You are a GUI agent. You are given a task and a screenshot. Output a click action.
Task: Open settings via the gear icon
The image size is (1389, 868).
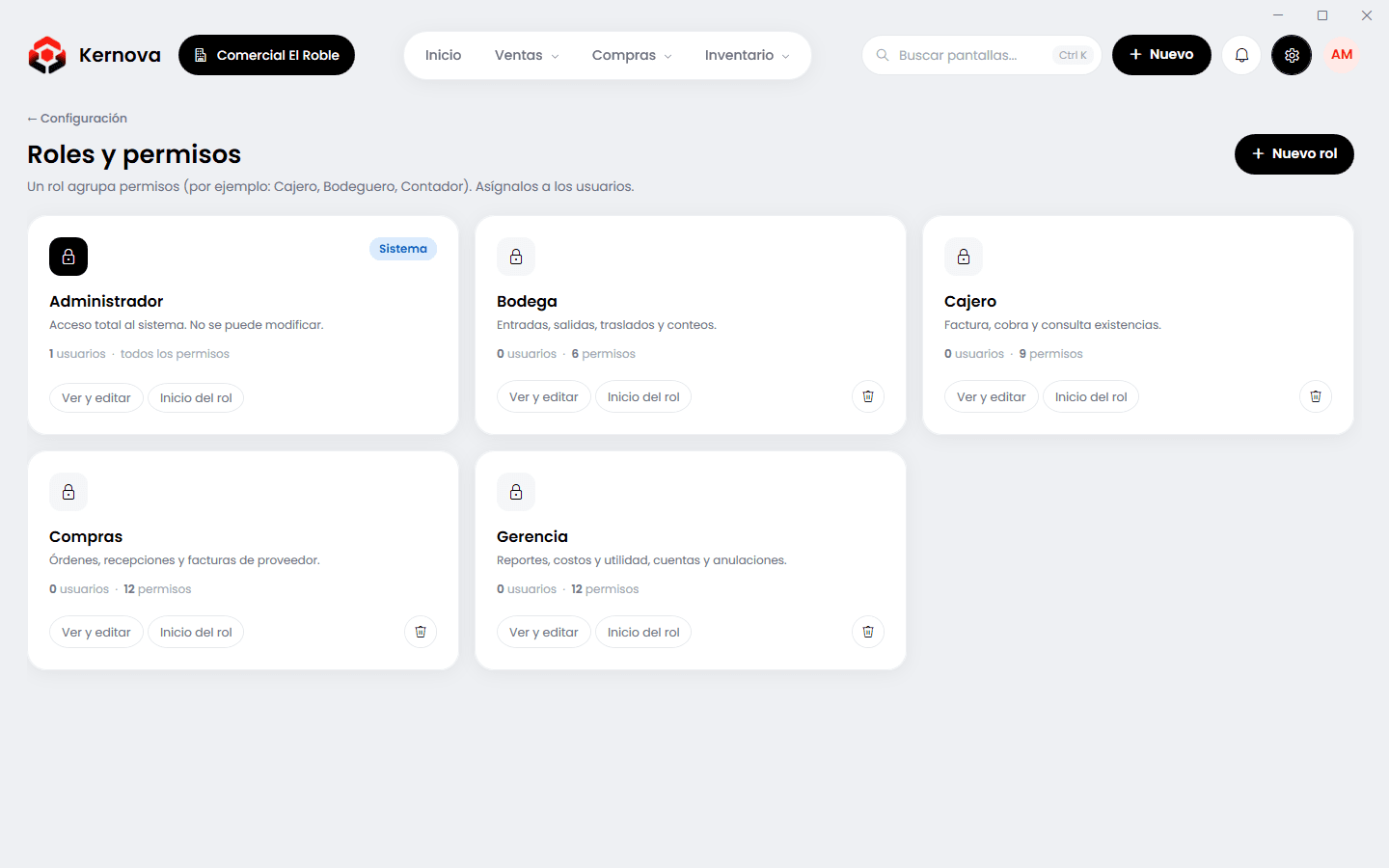pos(1292,55)
